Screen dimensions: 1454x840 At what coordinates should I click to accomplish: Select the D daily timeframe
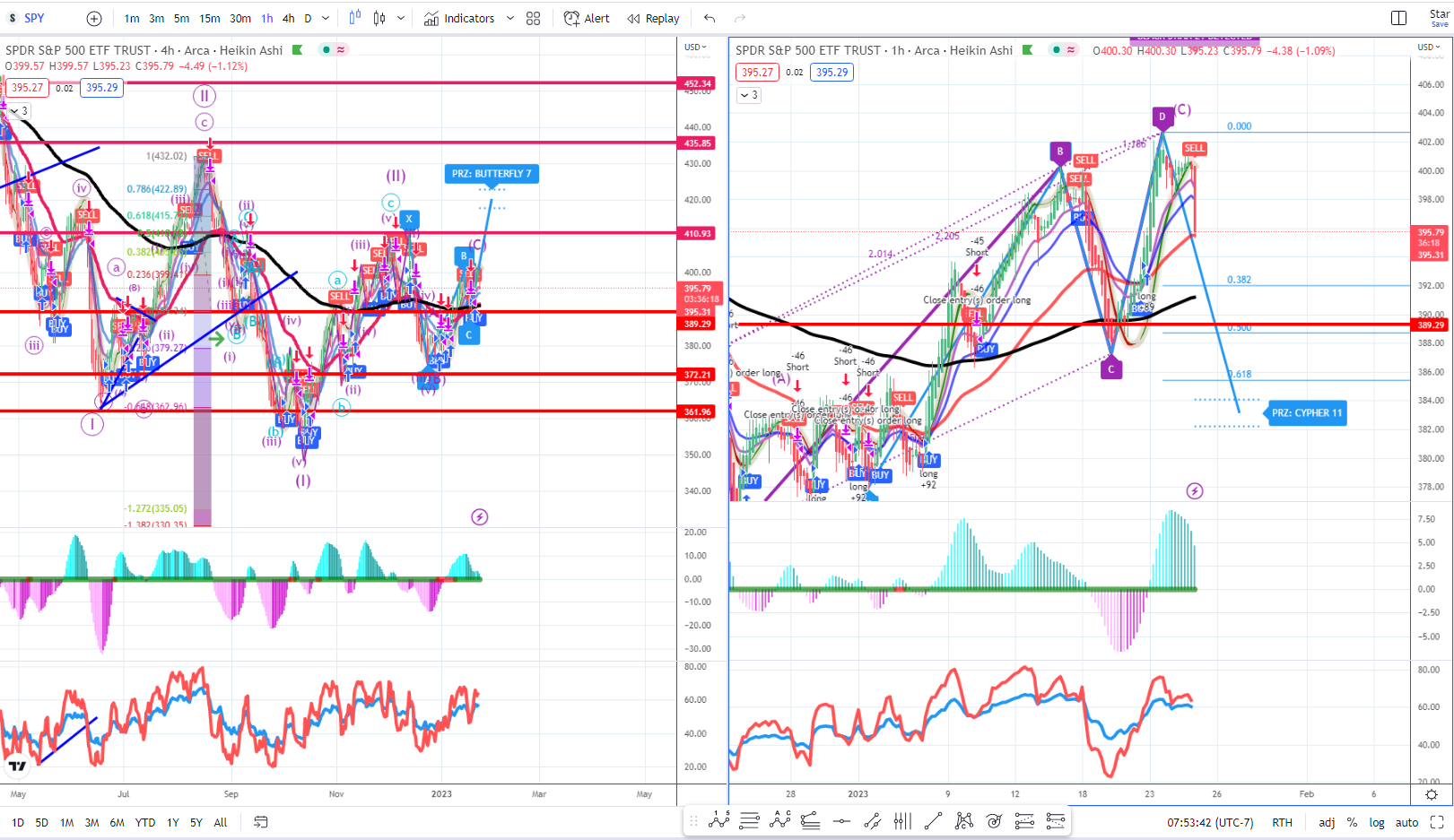click(x=309, y=18)
